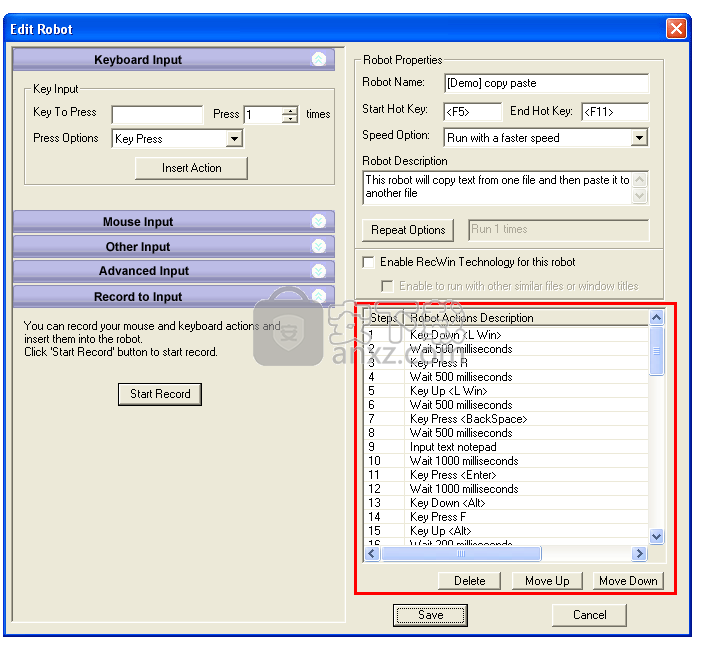Viewport: 722px width, 656px height.
Task: Open the Advanced Input panel header
Action: tap(174, 271)
